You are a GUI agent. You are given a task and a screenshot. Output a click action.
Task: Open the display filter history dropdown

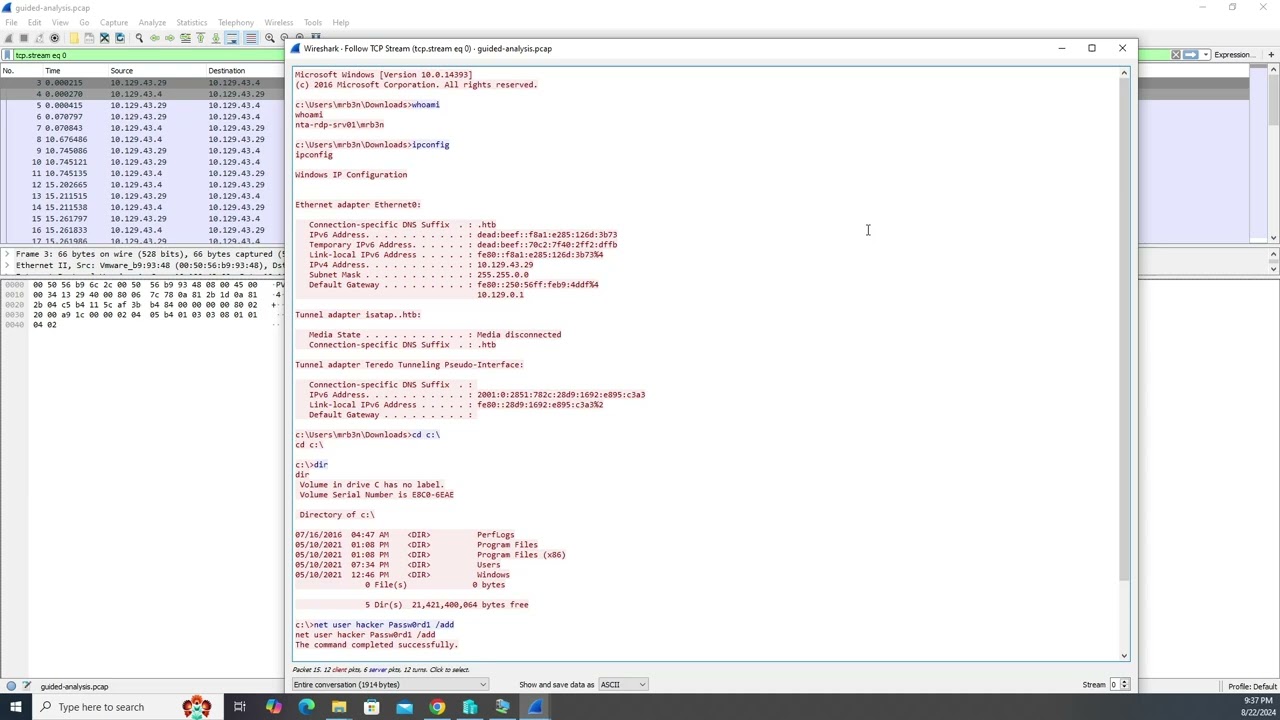point(1206,55)
